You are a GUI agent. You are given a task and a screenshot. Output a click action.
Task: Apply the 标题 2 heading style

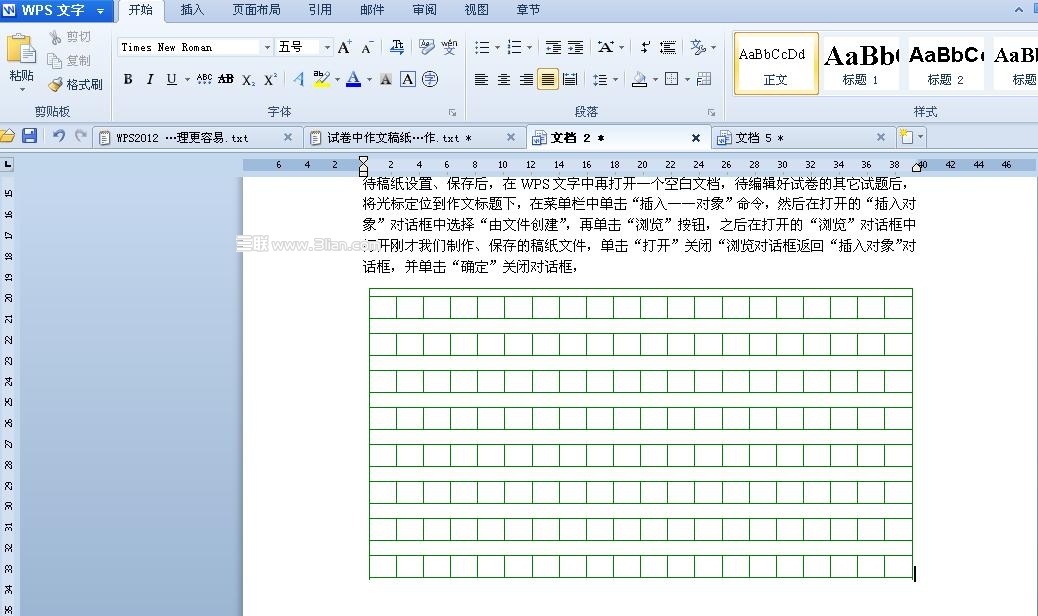(945, 64)
